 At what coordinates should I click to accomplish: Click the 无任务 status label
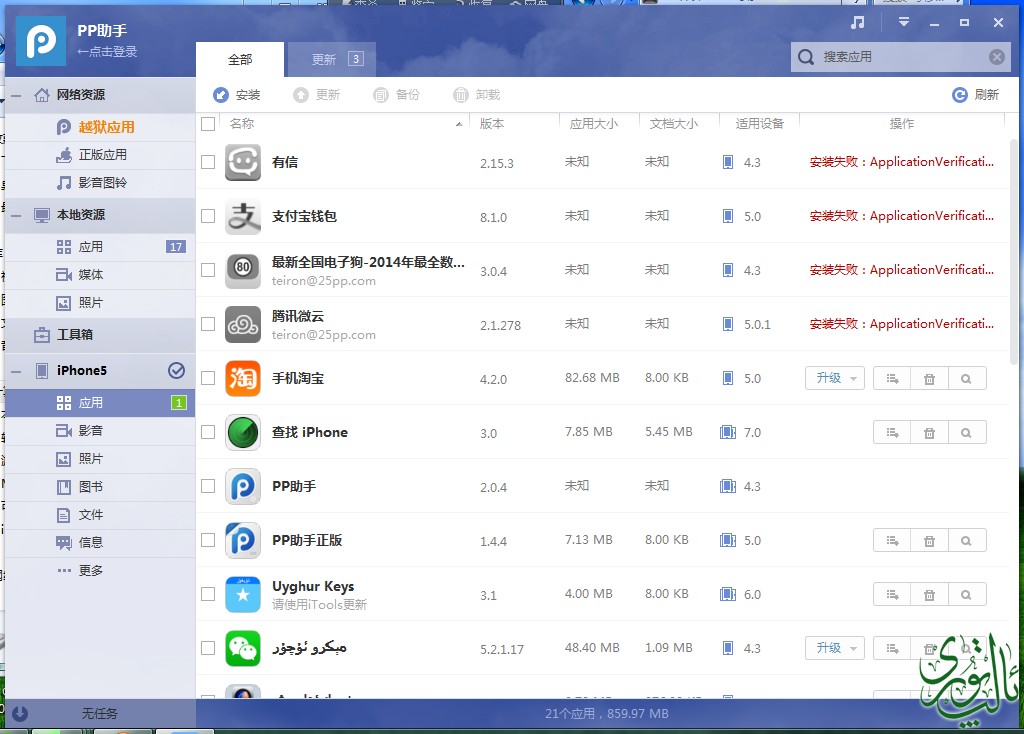pos(100,714)
